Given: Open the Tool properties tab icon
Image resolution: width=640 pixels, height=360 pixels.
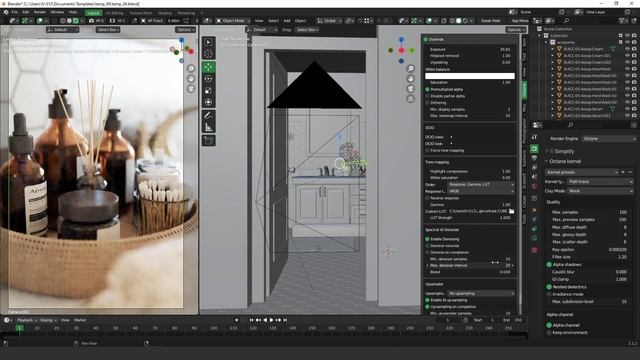Looking at the screenshot, I should [x=534, y=137].
